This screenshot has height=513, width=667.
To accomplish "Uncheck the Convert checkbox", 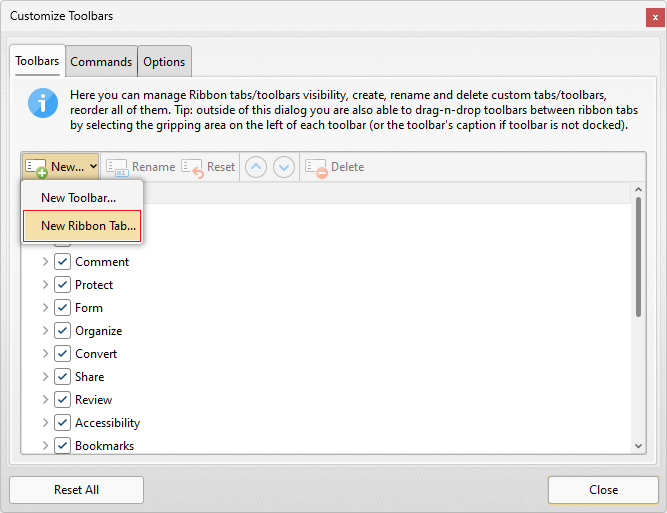I will [63, 353].
